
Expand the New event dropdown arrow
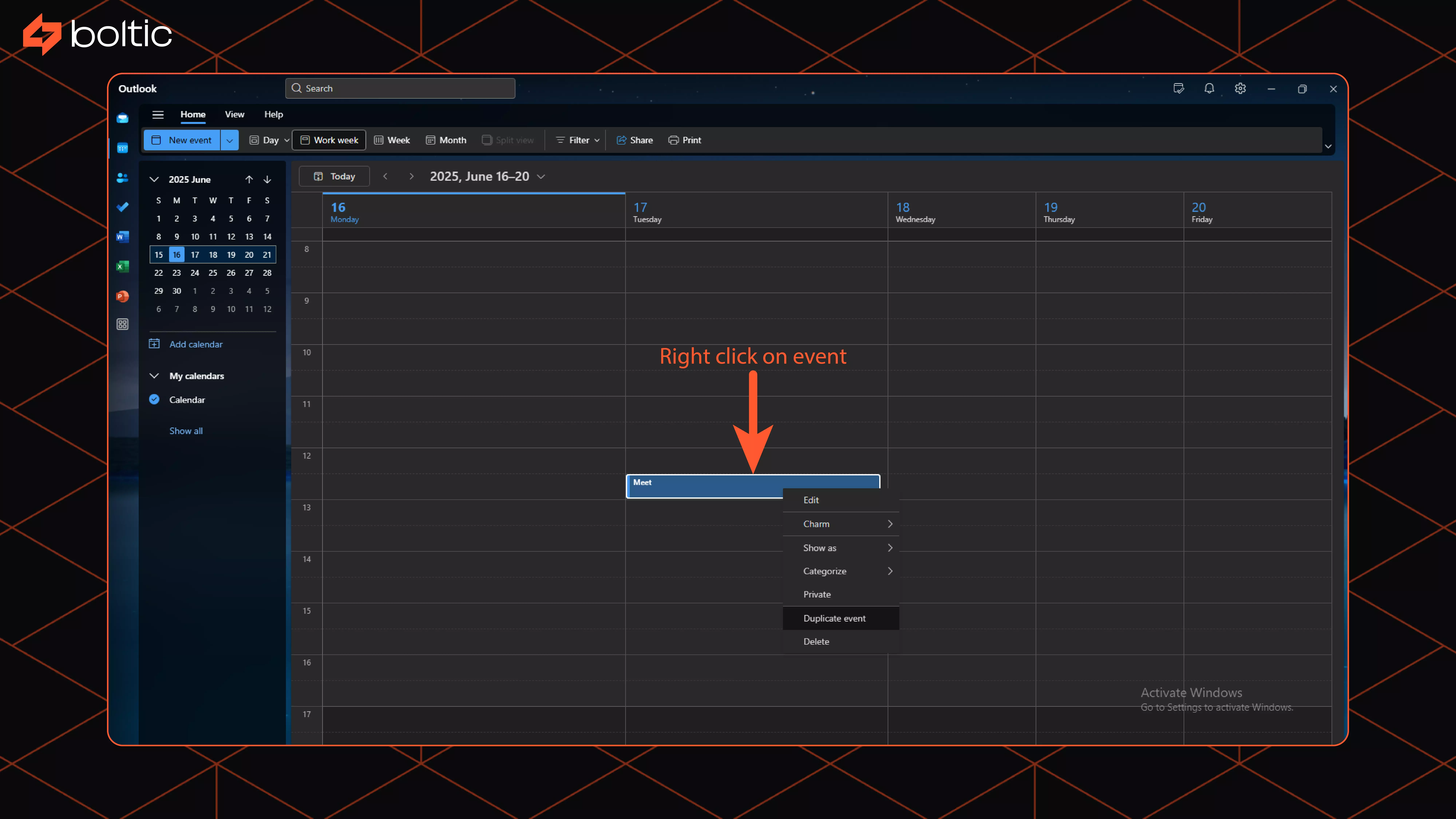click(230, 140)
